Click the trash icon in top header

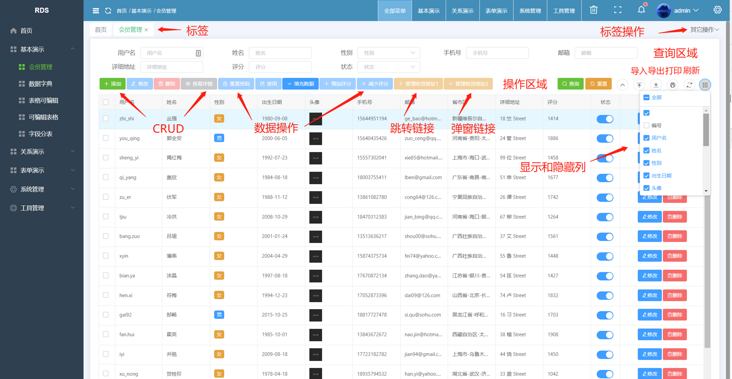click(x=593, y=10)
